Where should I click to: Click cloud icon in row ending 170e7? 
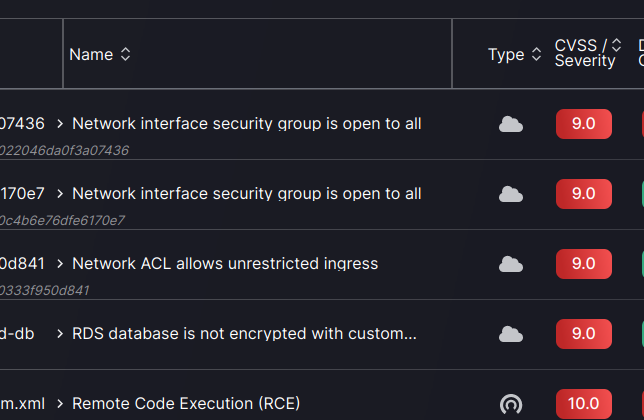[x=511, y=194]
